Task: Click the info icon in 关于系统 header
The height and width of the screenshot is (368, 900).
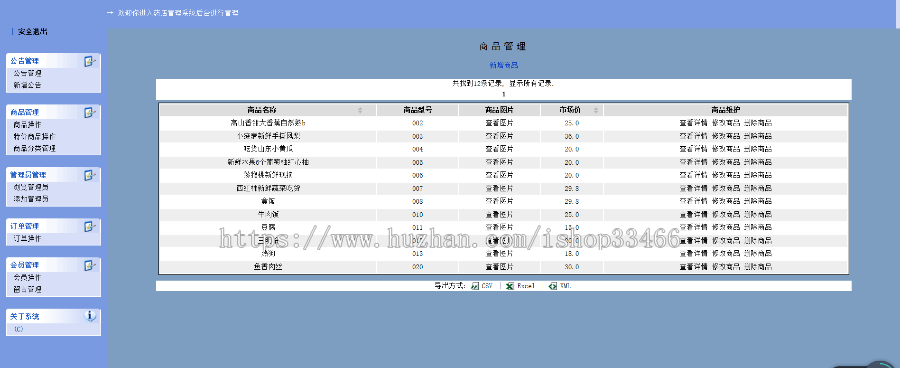Action: (x=90, y=316)
